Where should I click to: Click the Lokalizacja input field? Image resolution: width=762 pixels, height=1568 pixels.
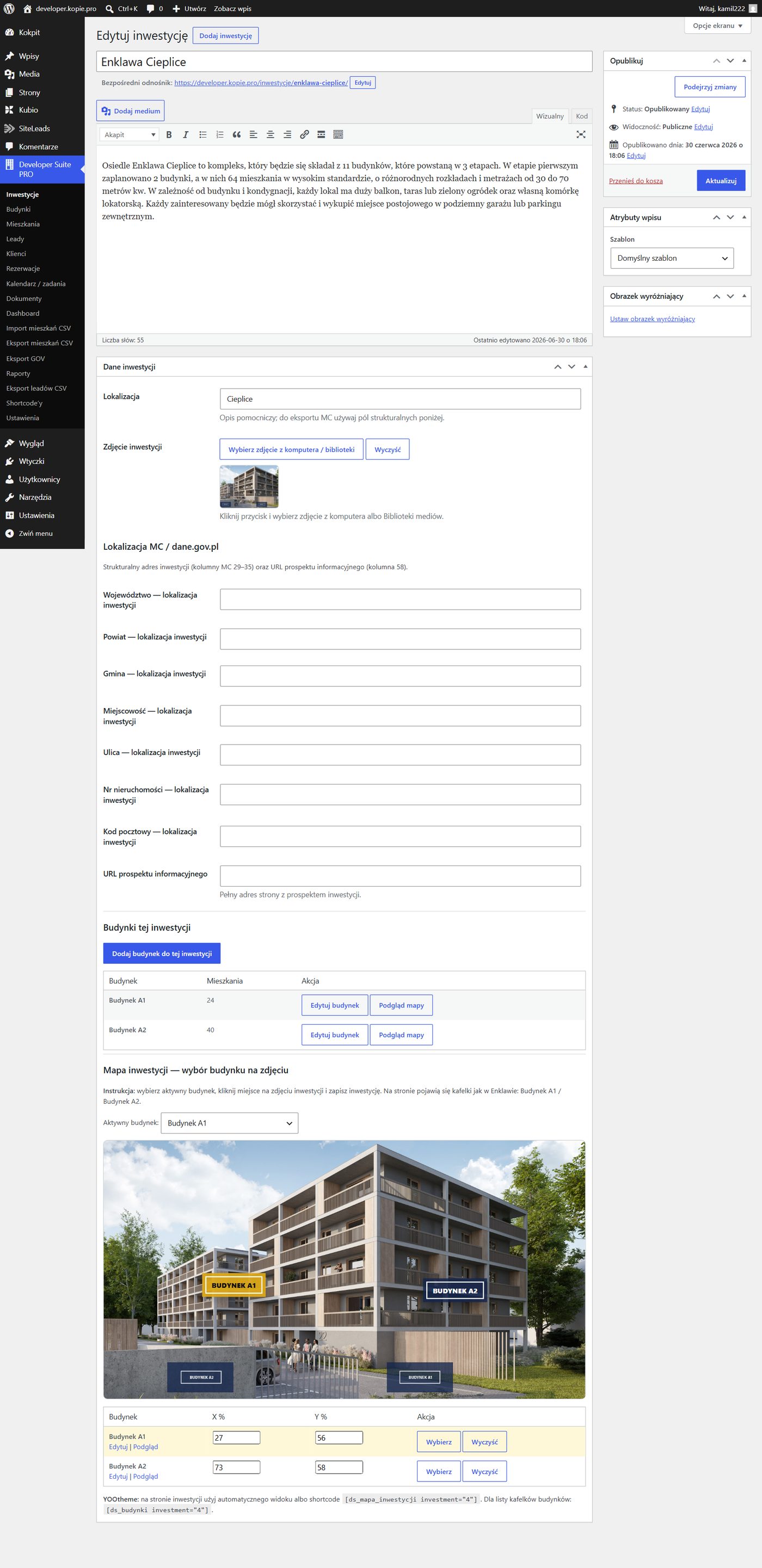(400, 399)
